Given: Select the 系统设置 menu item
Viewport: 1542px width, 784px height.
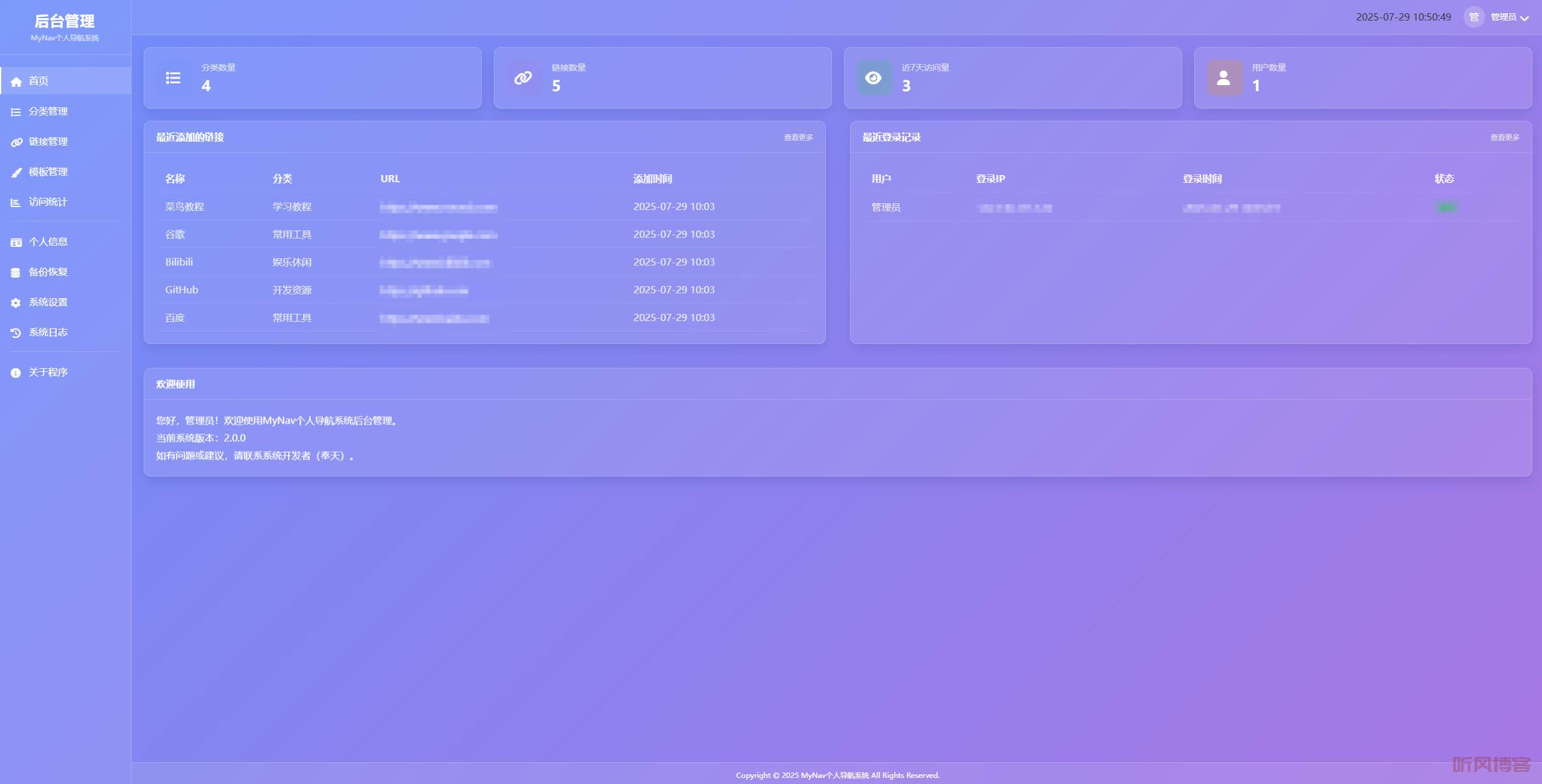Looking at the screenshot, I should click(x=48, y=302).
